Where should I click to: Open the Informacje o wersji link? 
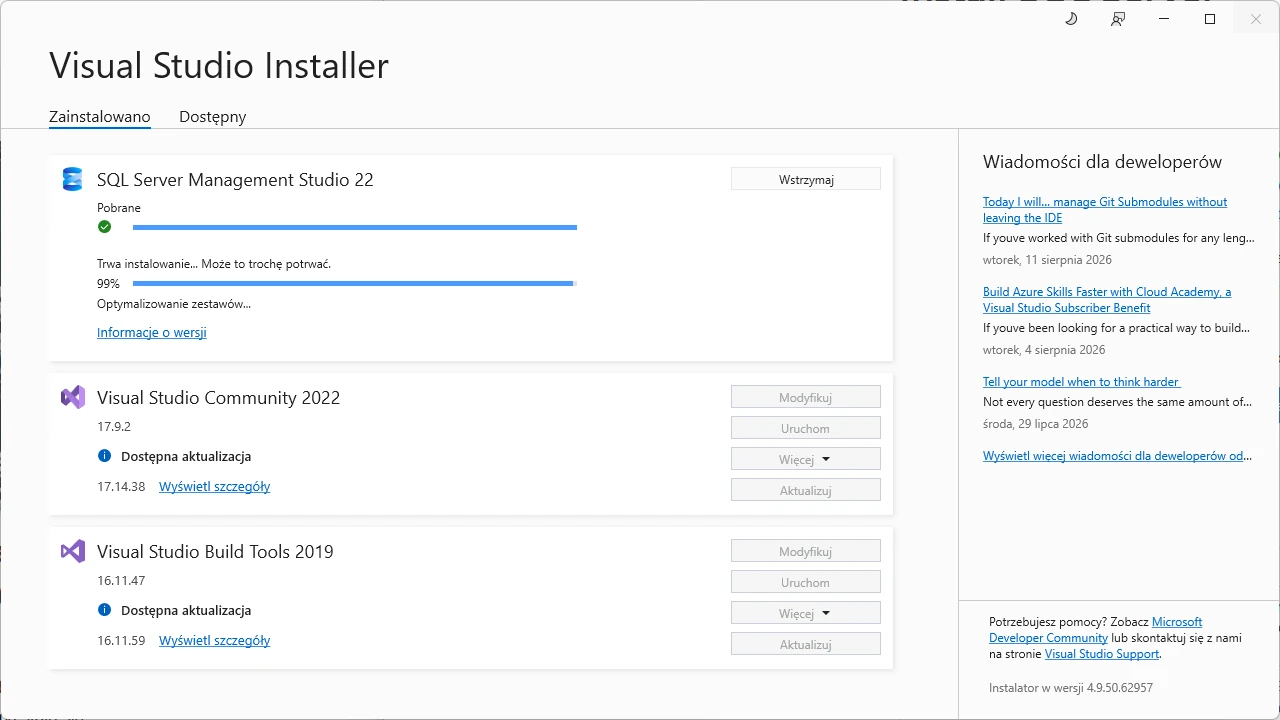point(152,332)
